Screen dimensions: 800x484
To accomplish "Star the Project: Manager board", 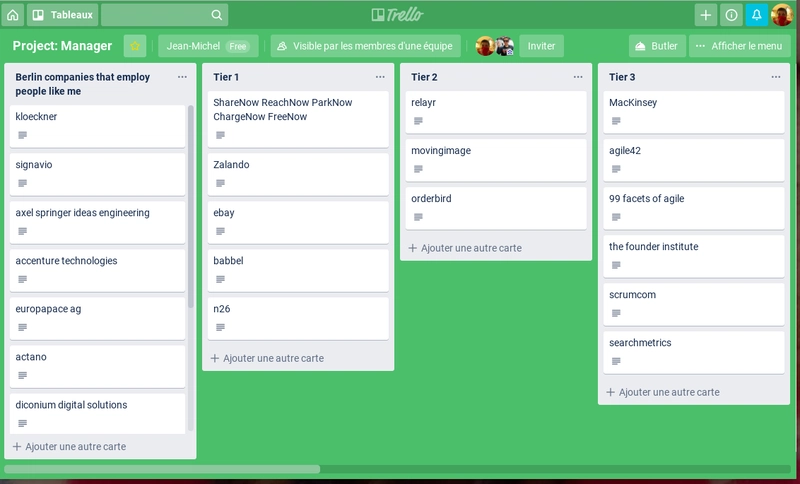I will pyautogui.click(x=135, y=46).
